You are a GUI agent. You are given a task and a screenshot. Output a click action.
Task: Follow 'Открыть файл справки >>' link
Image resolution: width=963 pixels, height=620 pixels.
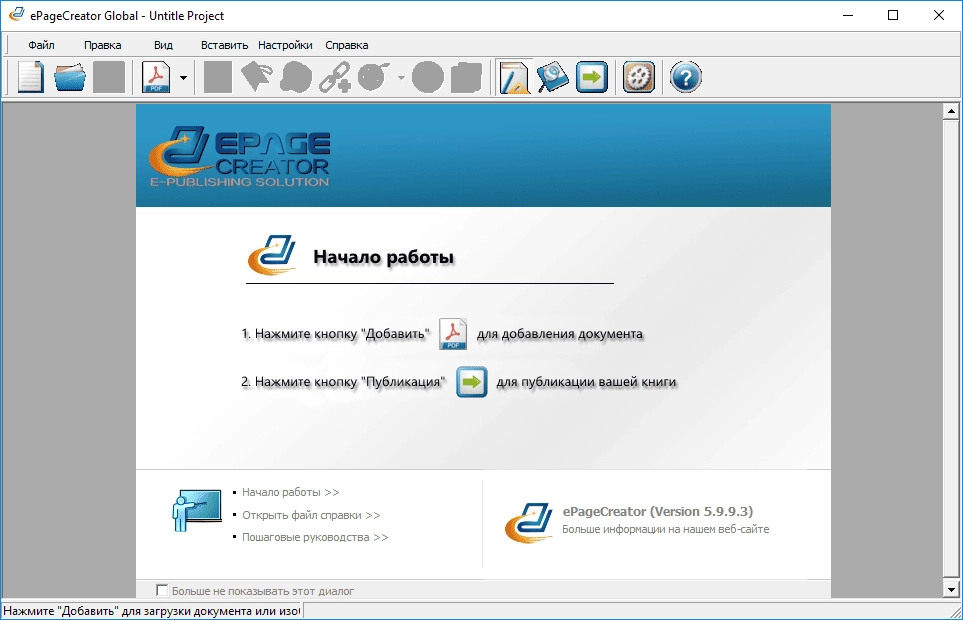tap(311, 515)
